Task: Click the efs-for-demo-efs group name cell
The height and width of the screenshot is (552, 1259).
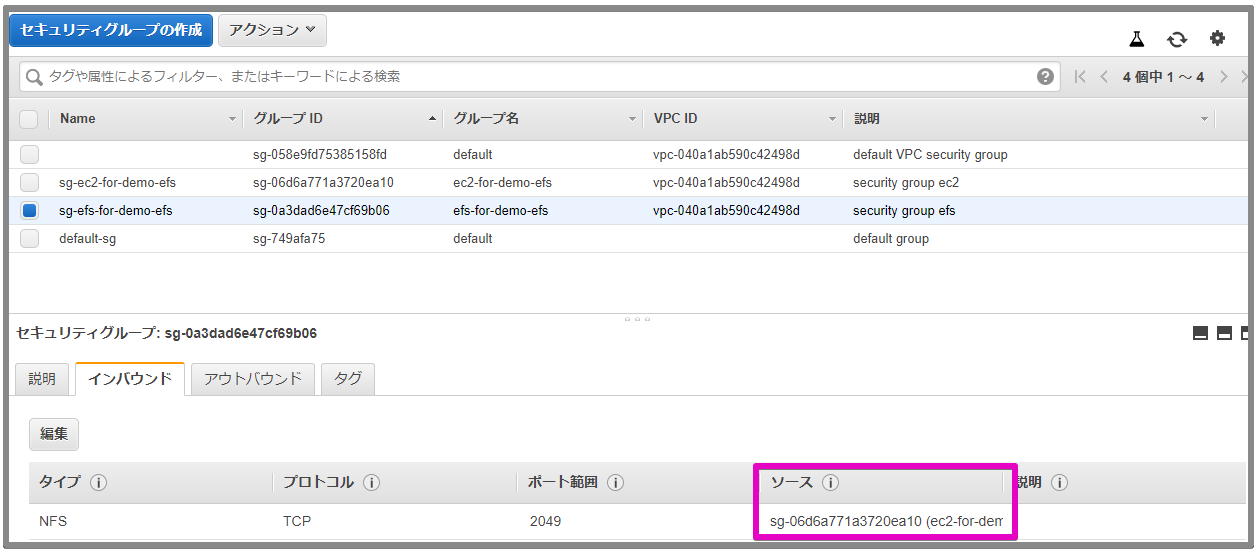Action: [x=500, y=211]
